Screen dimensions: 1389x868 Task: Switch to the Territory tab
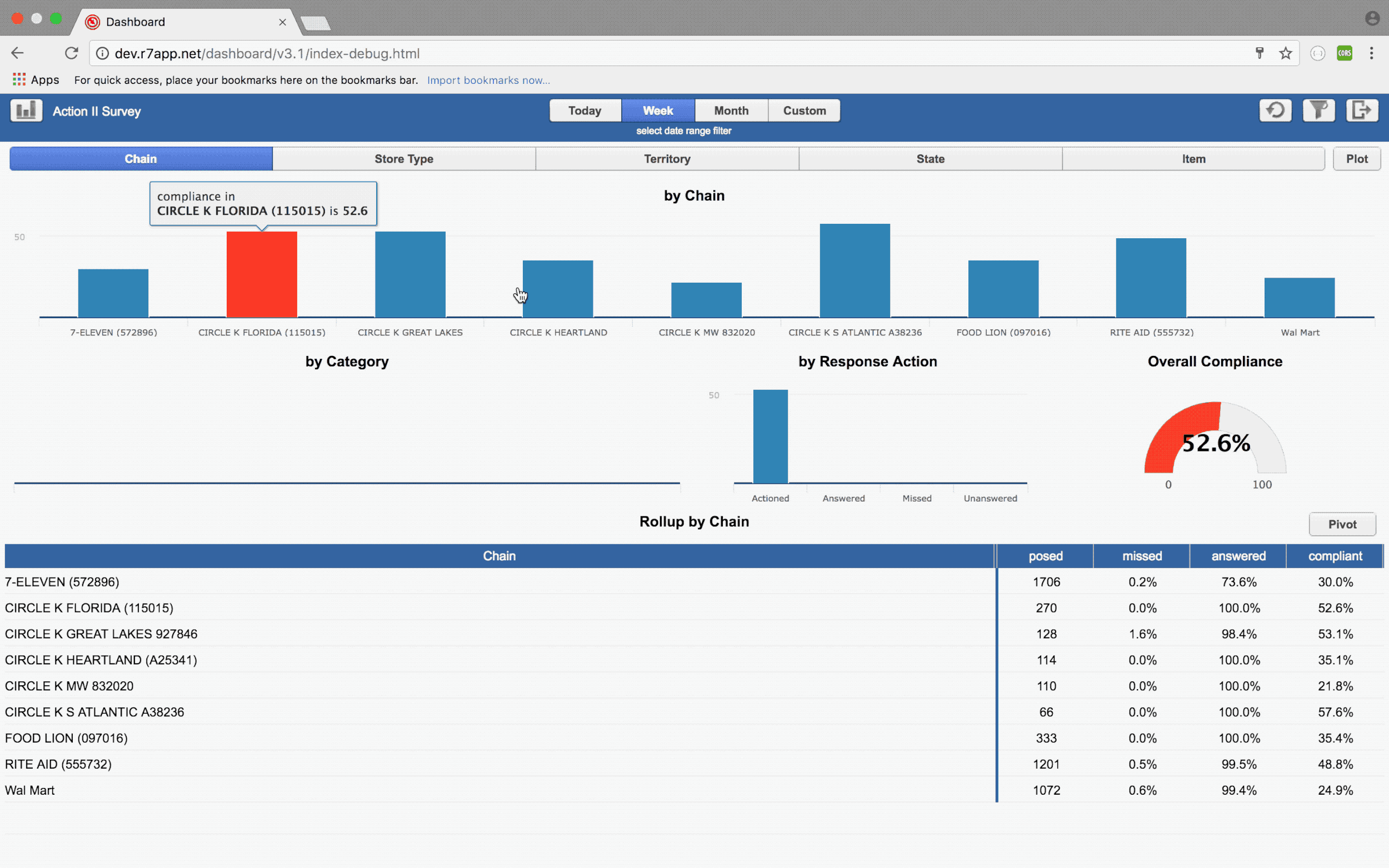[x=667, y=158]
